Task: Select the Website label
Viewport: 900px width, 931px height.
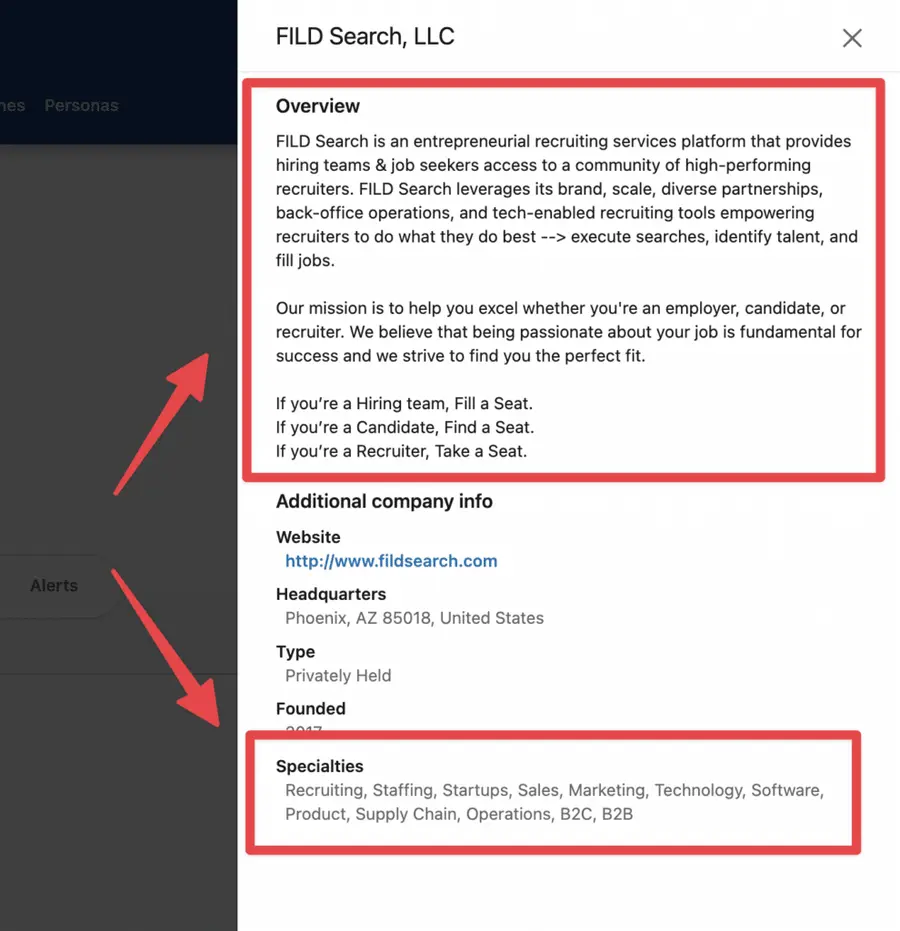Action: click(308, 537)
